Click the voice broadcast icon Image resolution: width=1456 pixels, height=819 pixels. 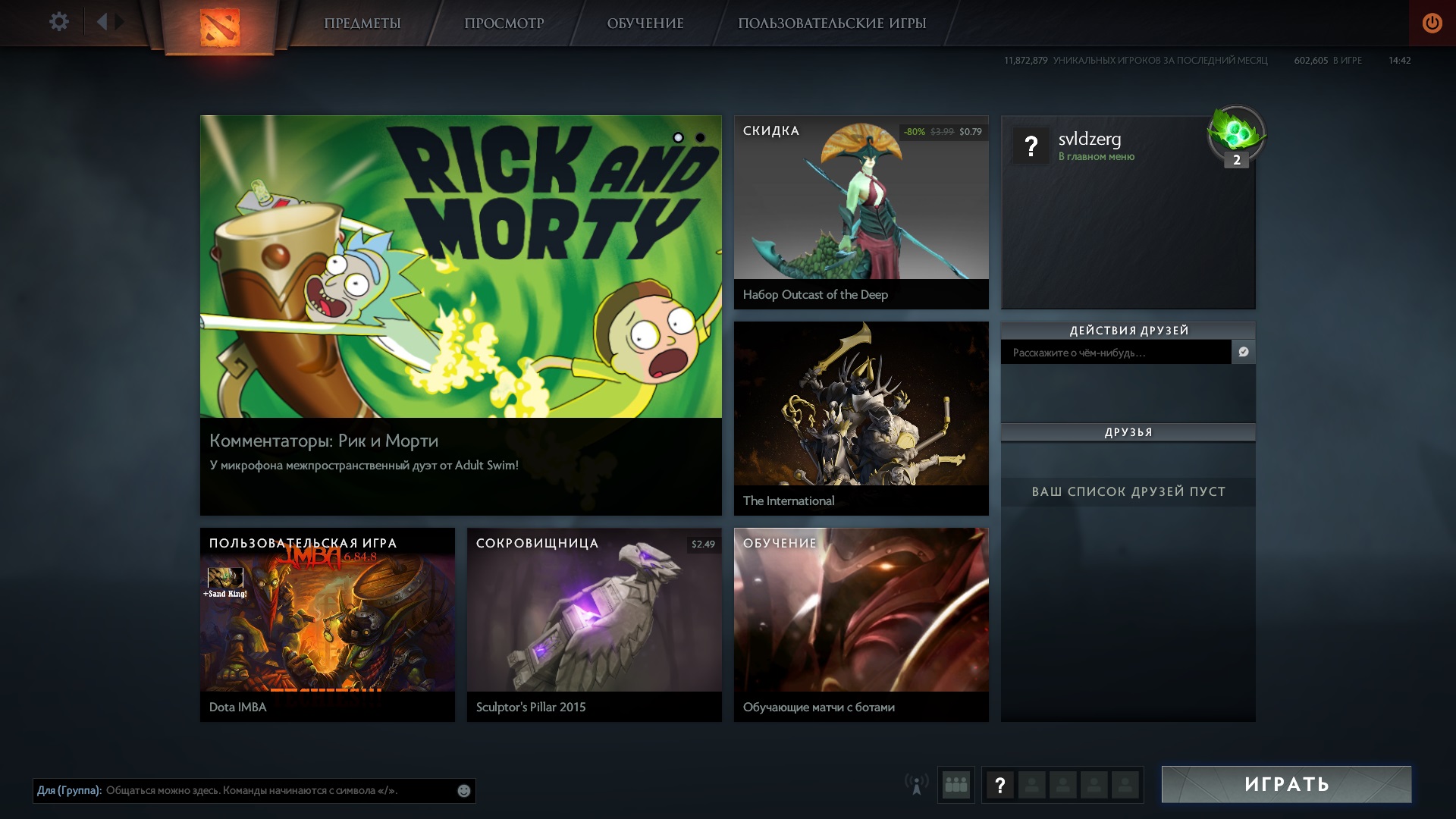tap(916, 784)
